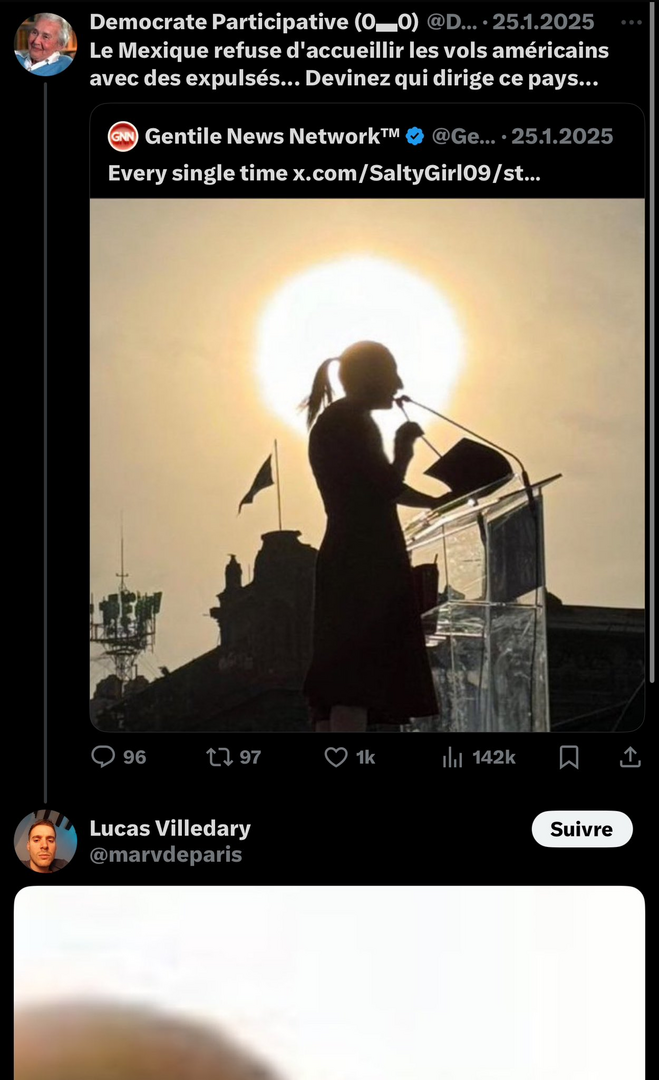
Task: Tap the blue verified badge
Action: [x=414, y=136]
